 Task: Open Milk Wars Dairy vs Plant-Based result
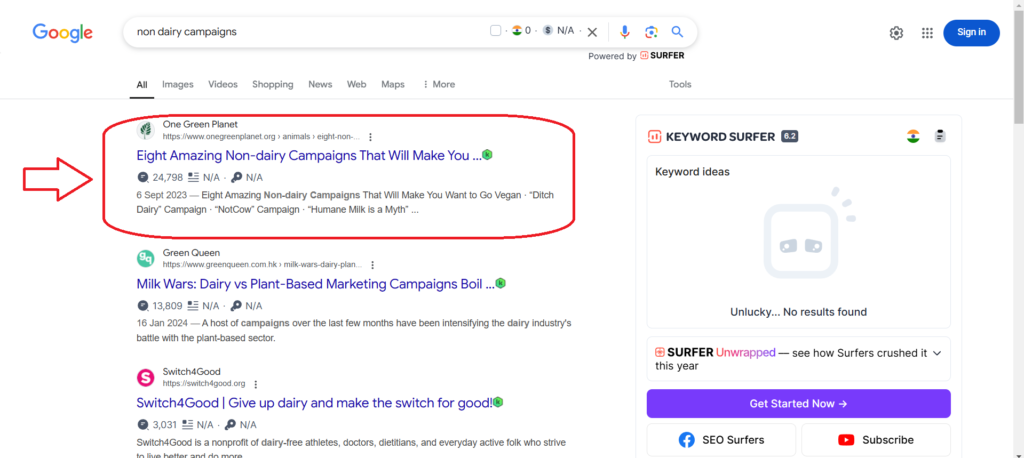coord(315,284)
